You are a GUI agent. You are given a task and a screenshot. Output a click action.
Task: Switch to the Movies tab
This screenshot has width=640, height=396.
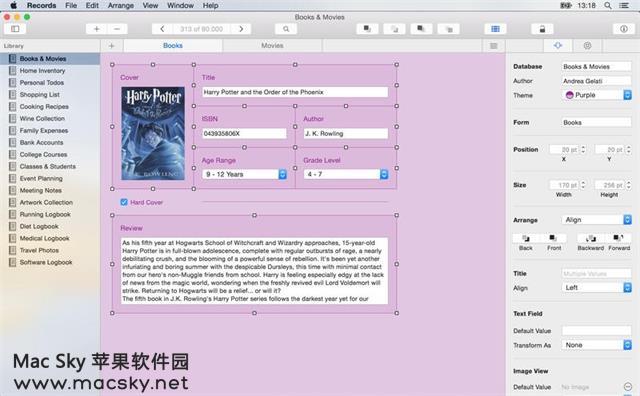coord(272,46)
